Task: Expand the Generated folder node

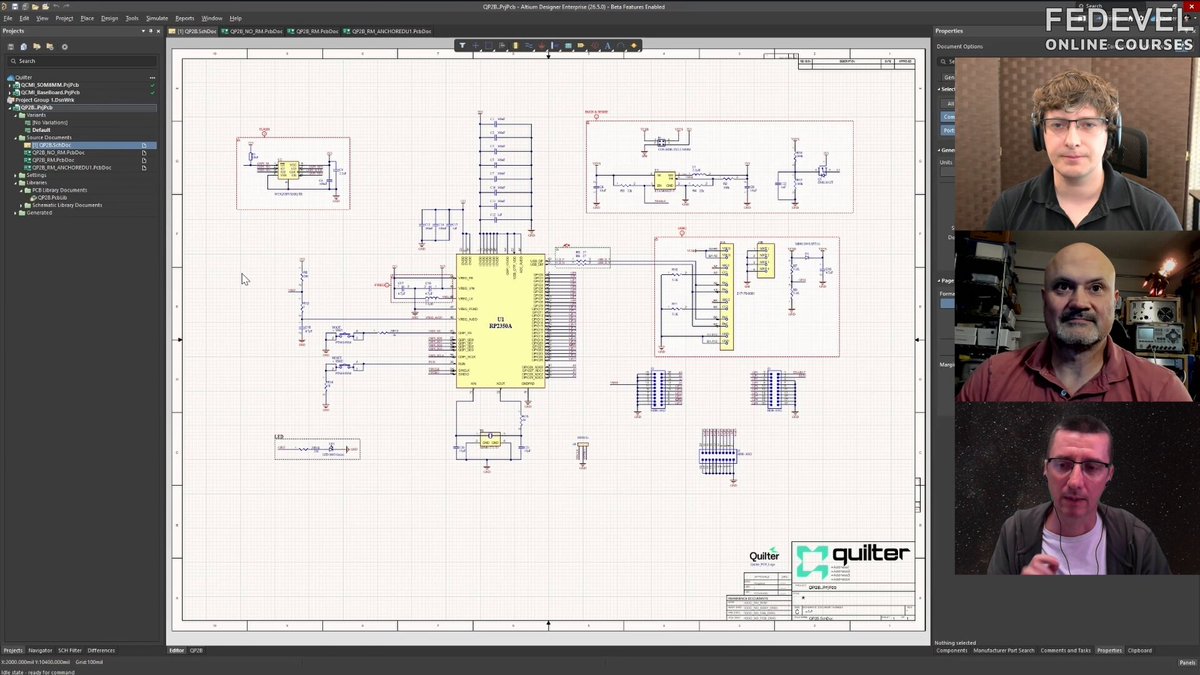Action: pos(16,213)
